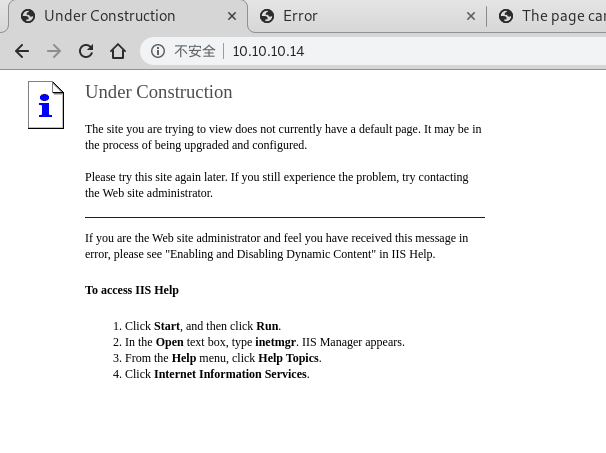Reload the current page

click(x=86, y=51)
